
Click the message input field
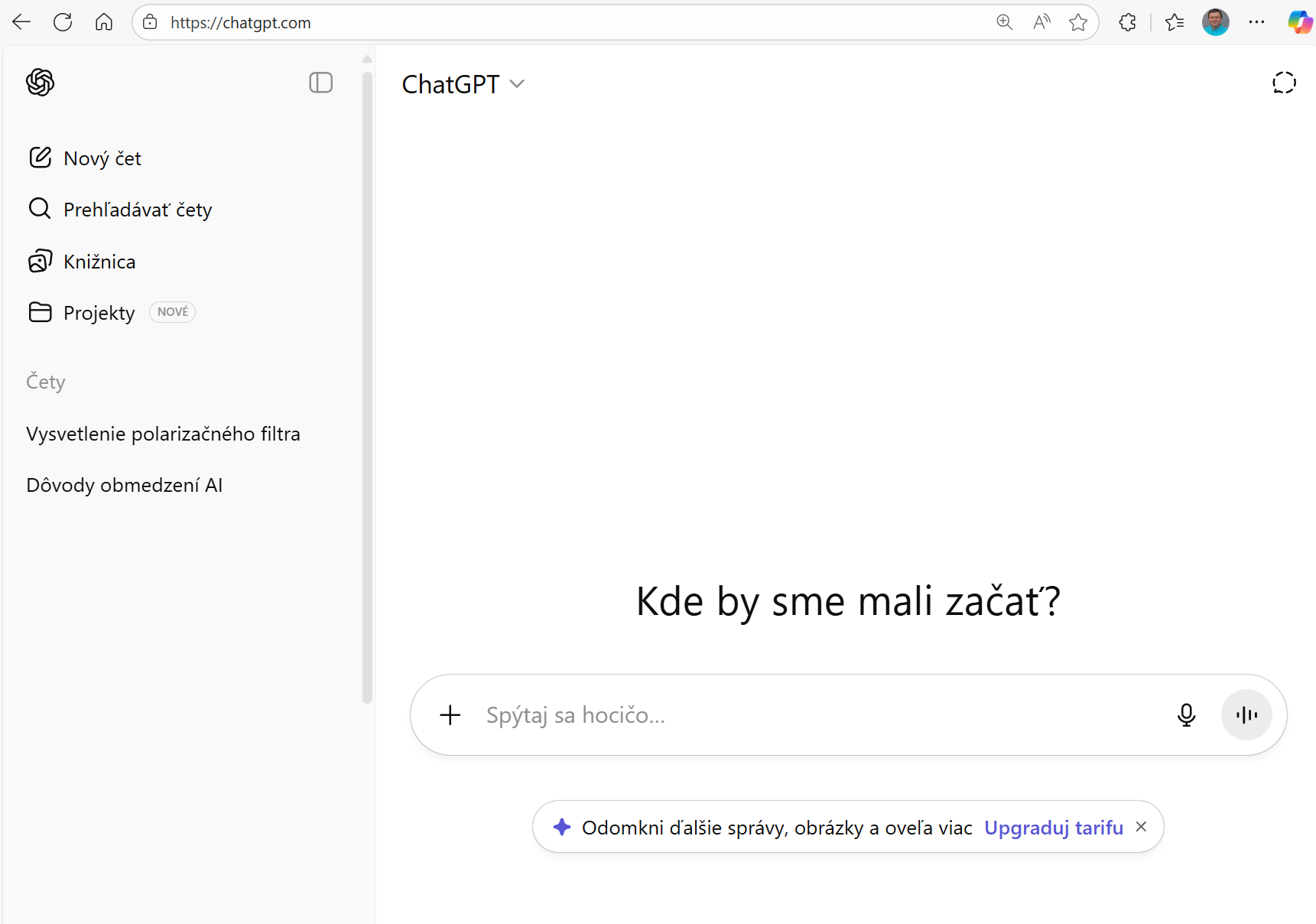[x=818, y=715]
